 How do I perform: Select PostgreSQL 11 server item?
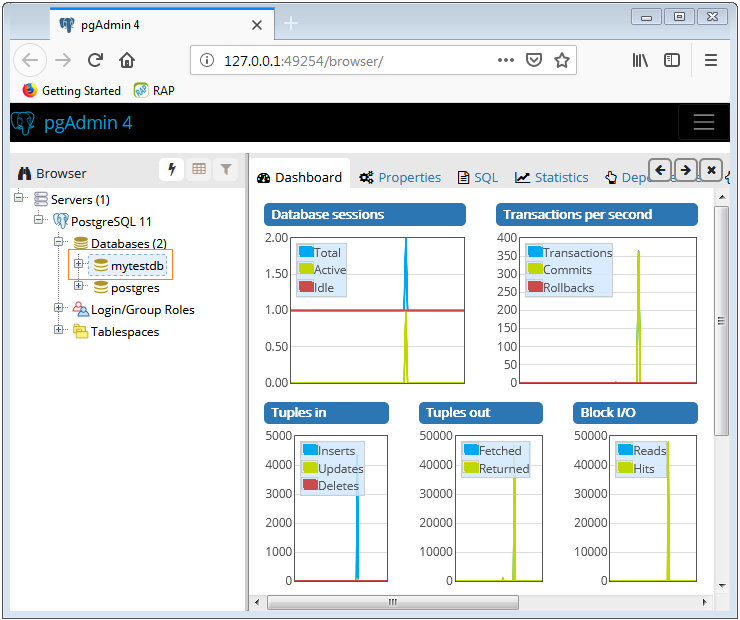pyautogui.click(x=102, y=221)
